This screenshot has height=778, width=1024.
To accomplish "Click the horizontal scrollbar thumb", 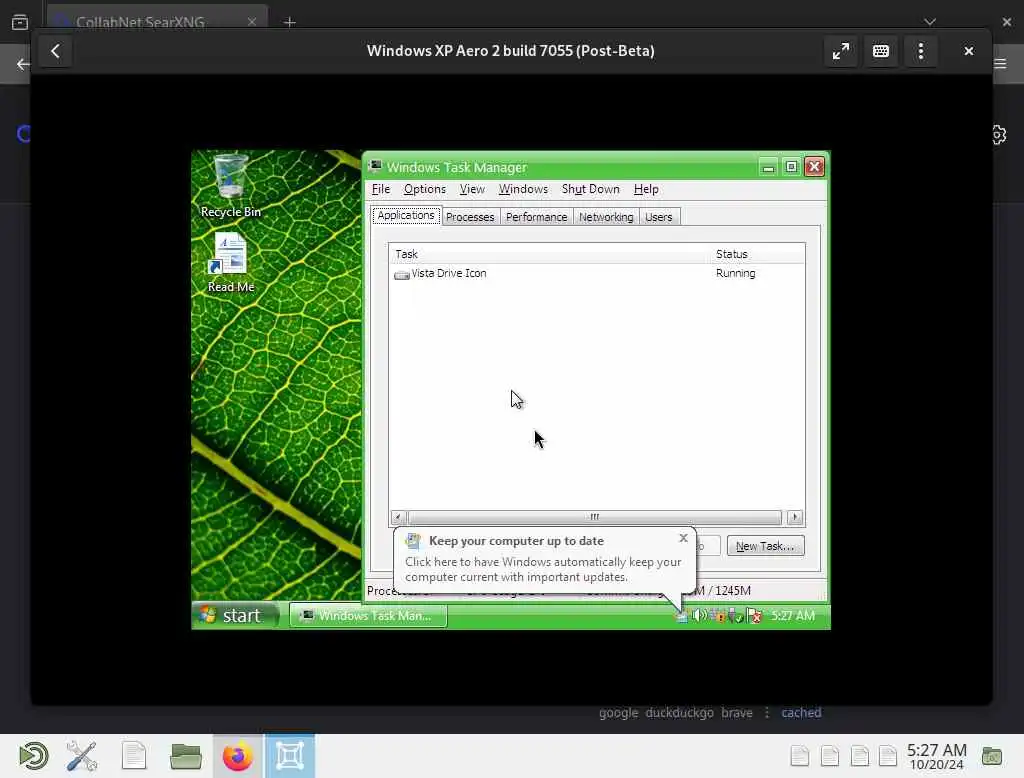I will point(594,517).
